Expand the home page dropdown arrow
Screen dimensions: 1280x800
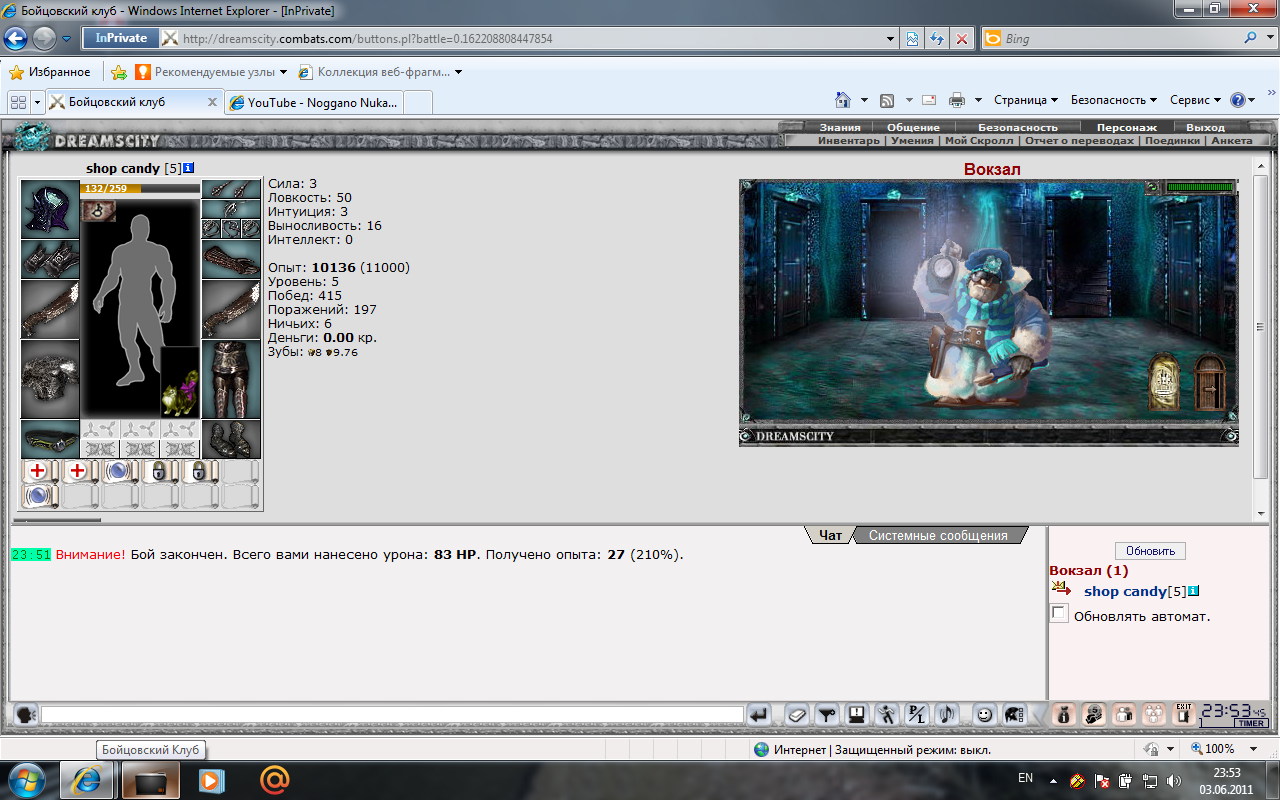[x=864, y=100]
